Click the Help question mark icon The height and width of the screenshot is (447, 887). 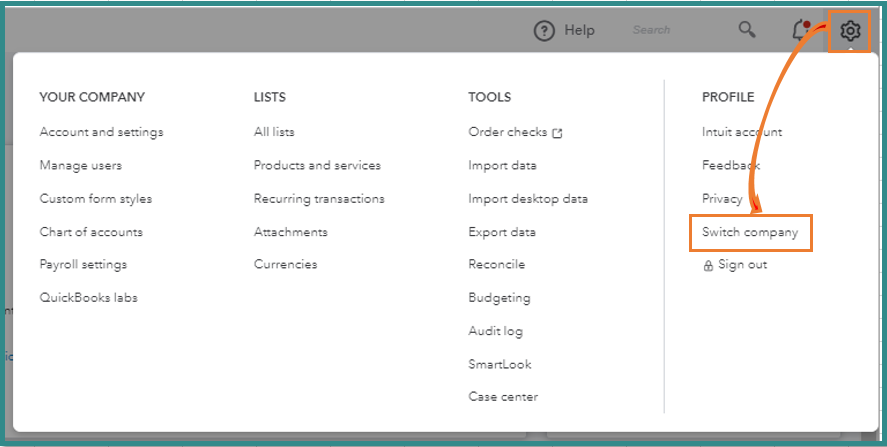tap(544, 31)
